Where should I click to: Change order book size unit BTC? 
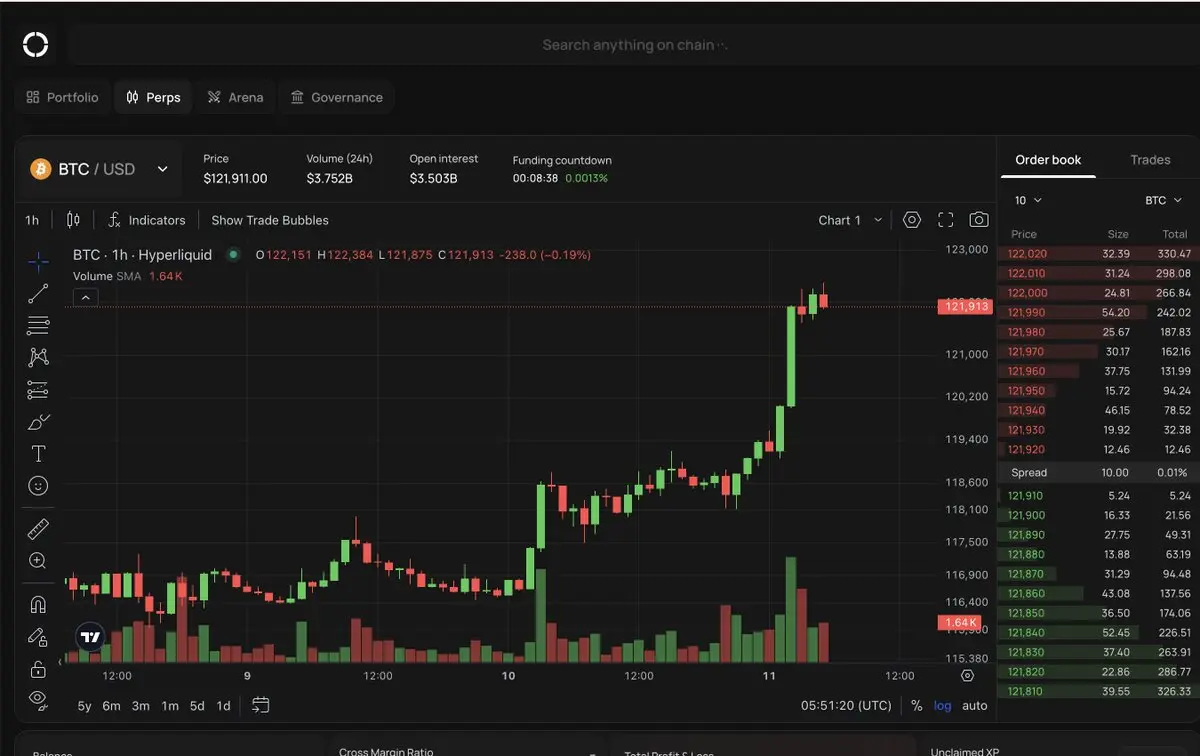coord(1163,200)
